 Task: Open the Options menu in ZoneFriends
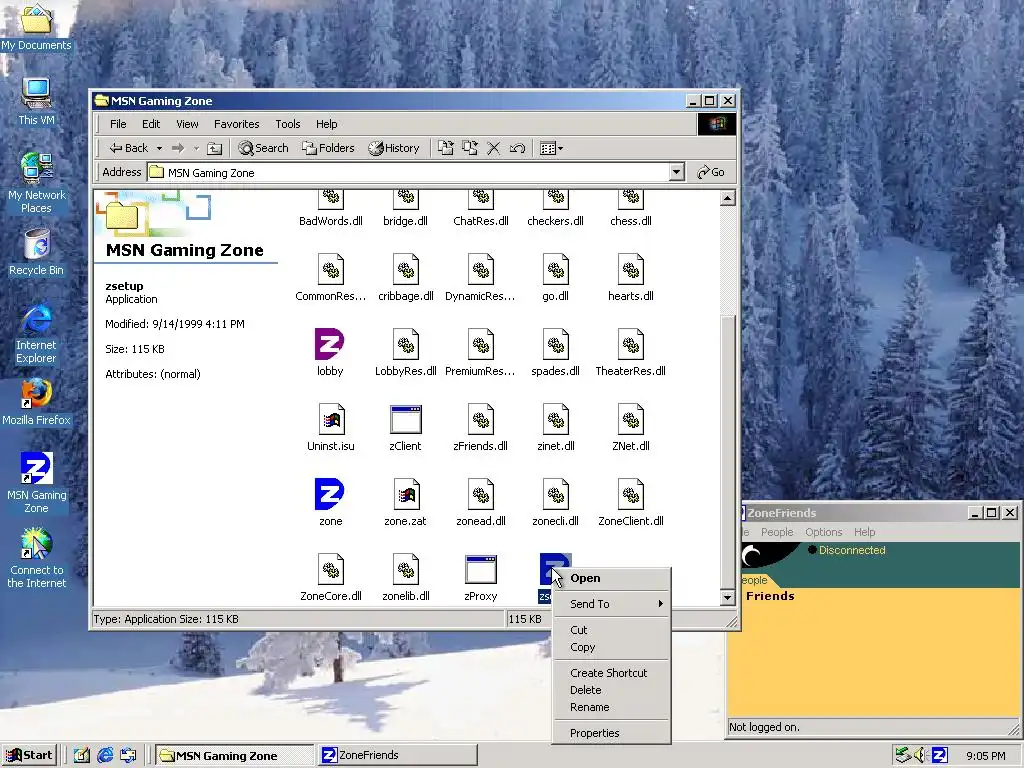tap(824, 532)
